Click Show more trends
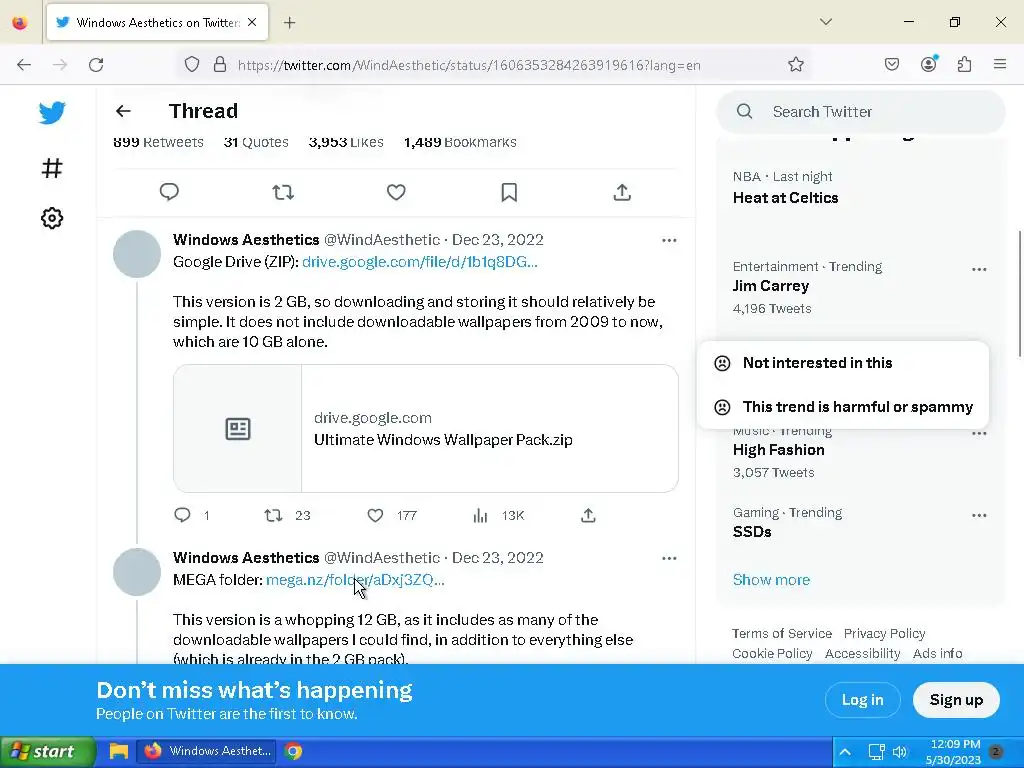This screenshot has height=768, width=1024. [771, 580]
